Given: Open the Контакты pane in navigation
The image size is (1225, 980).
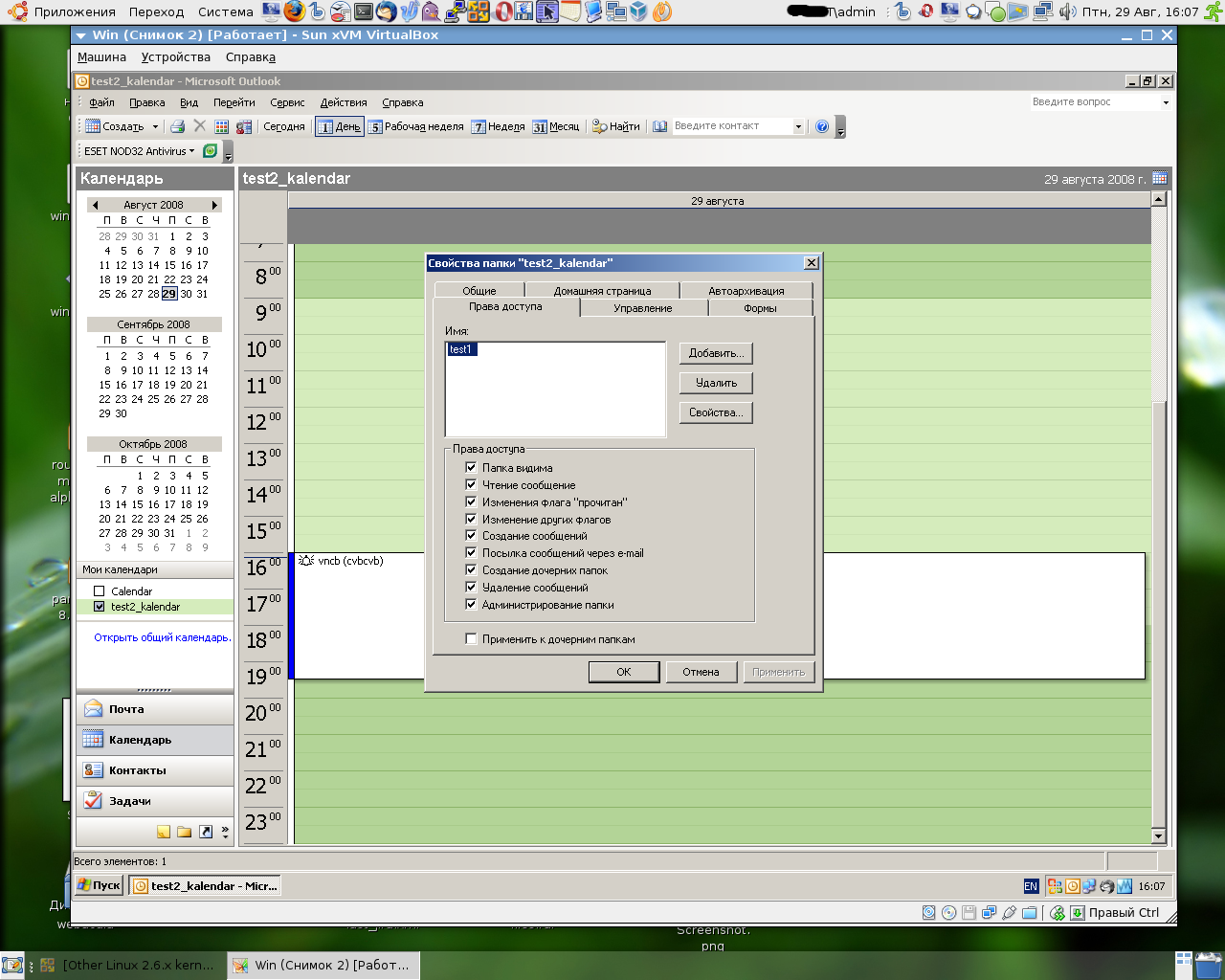Looking at the screenshot, I should [x=155, y=770].
